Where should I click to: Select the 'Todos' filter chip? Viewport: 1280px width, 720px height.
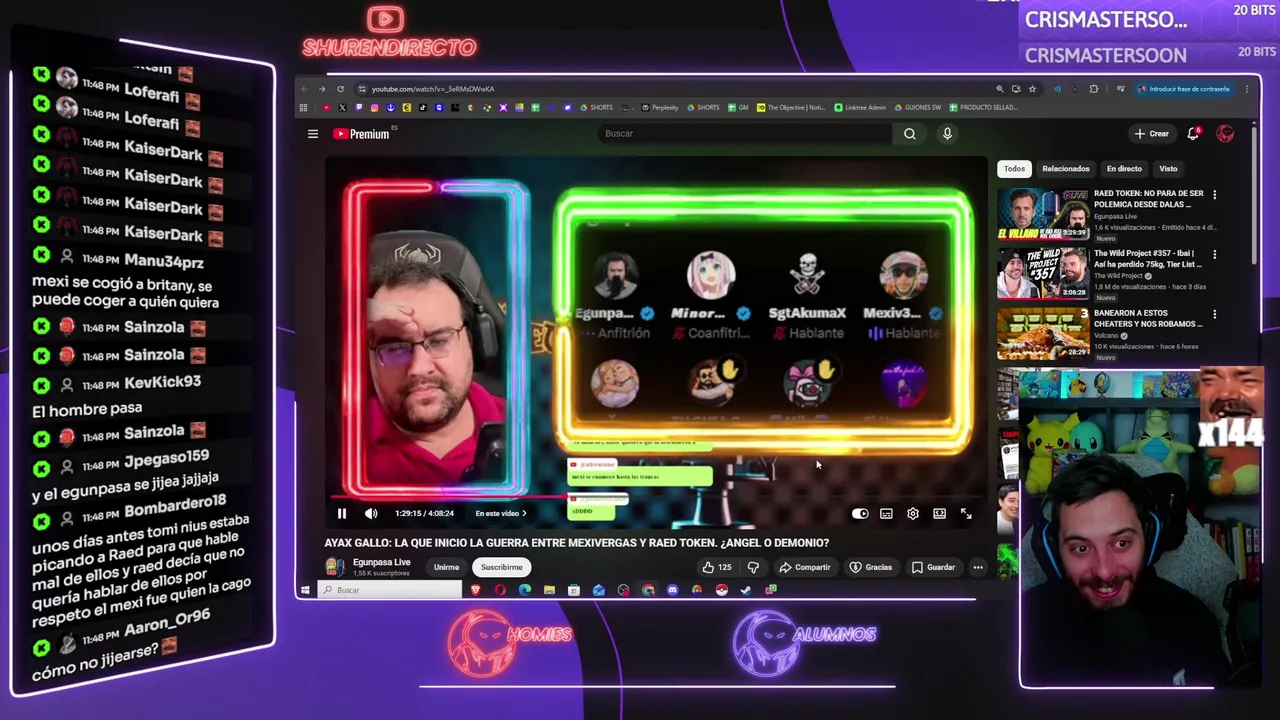point(1014,169)
